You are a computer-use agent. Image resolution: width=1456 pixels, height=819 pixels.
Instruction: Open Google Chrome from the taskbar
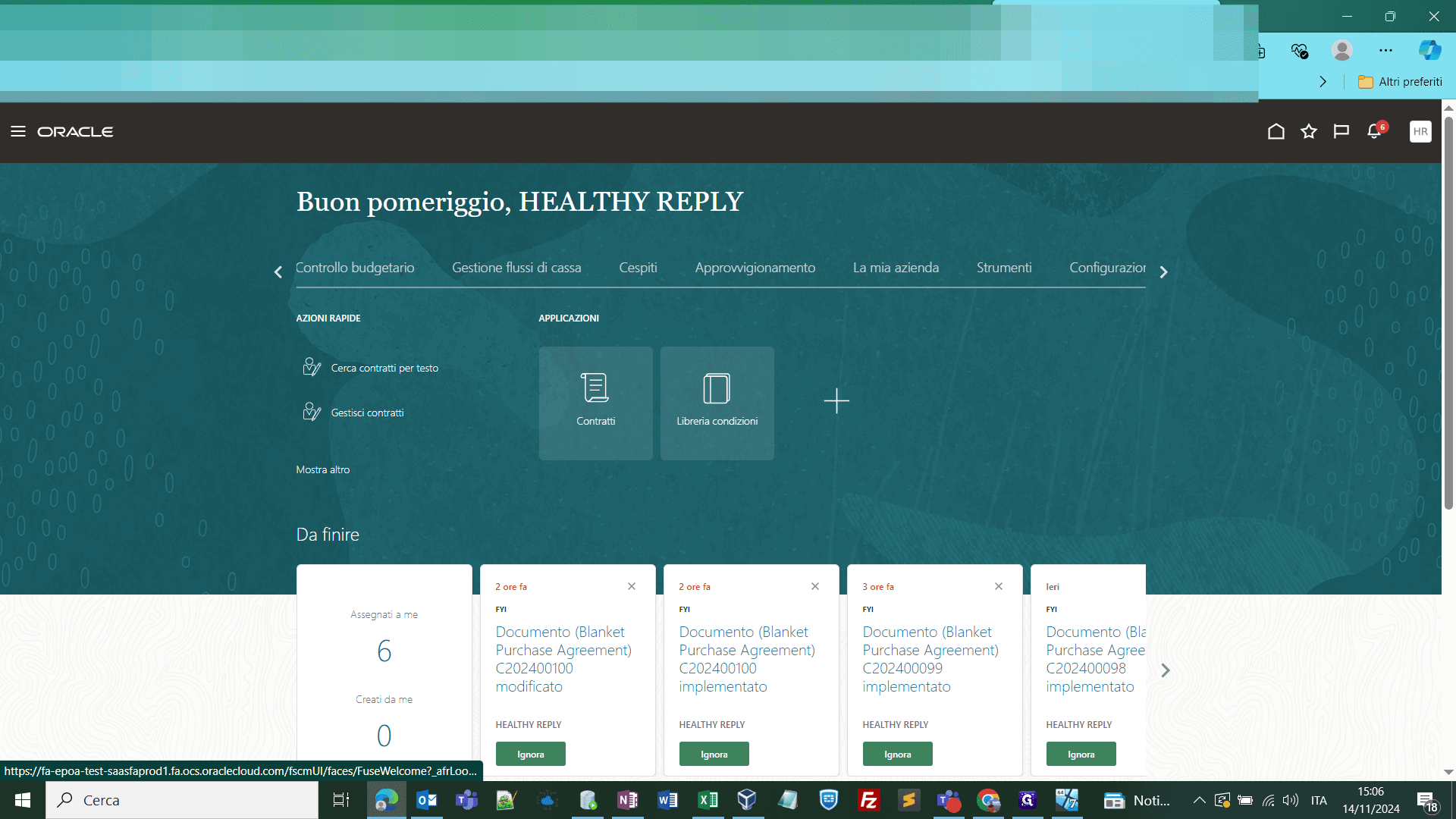pos(988,800)
